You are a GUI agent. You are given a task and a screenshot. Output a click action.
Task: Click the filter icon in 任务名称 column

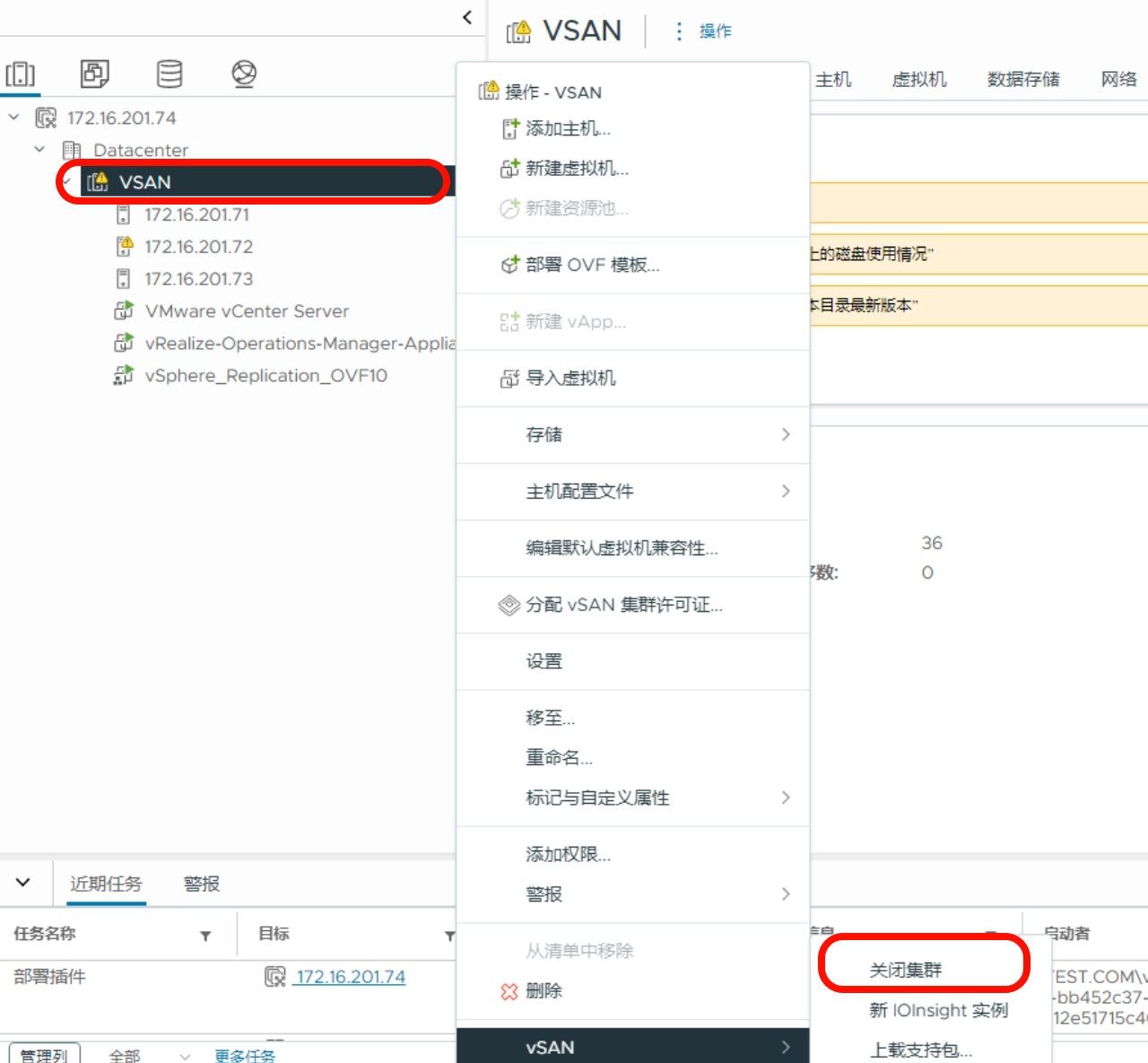click(x=205, y=936)
